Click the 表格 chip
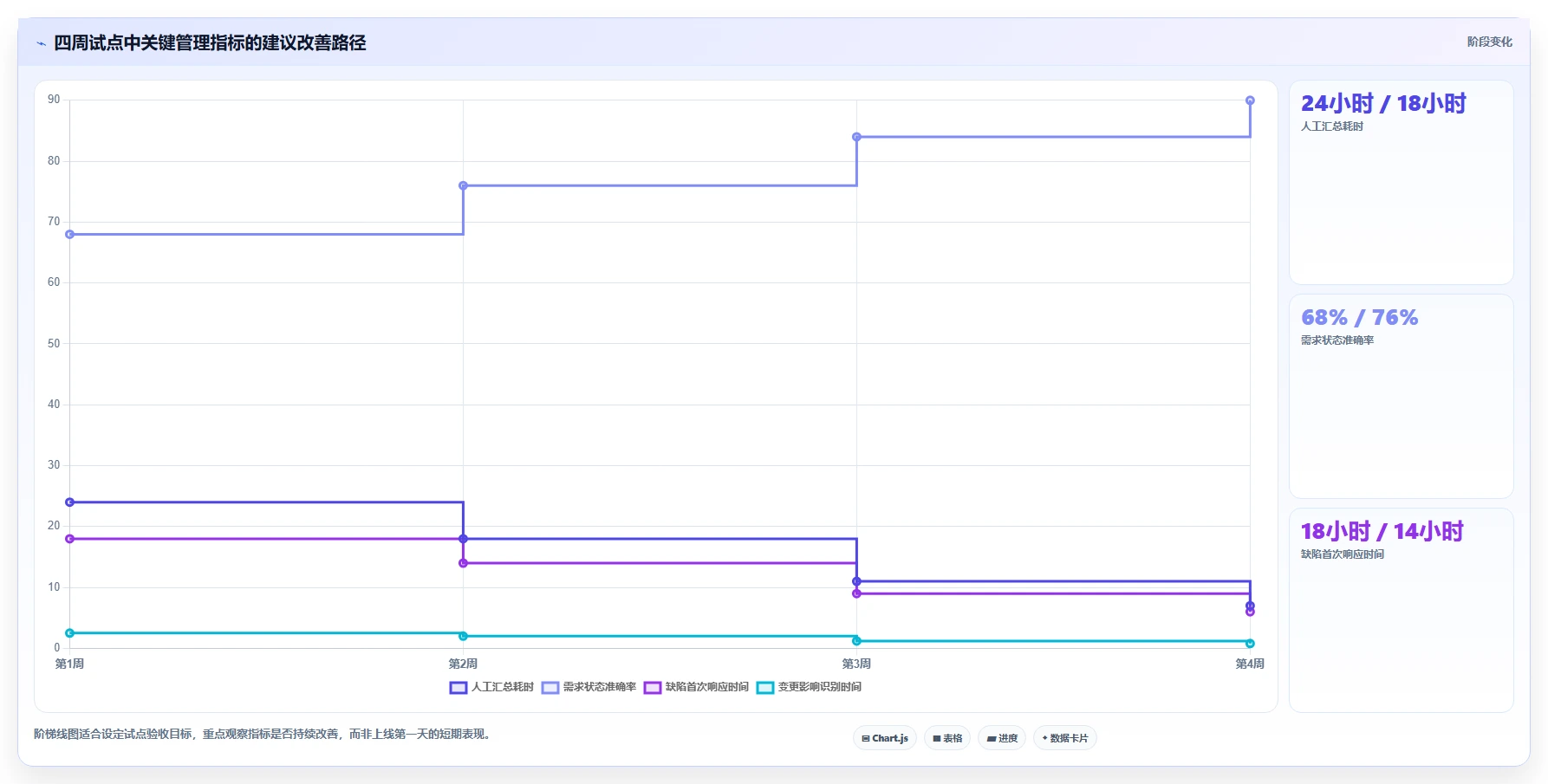Image resolution: width=1548 pixels, height=784 pixels. point(947,738)
